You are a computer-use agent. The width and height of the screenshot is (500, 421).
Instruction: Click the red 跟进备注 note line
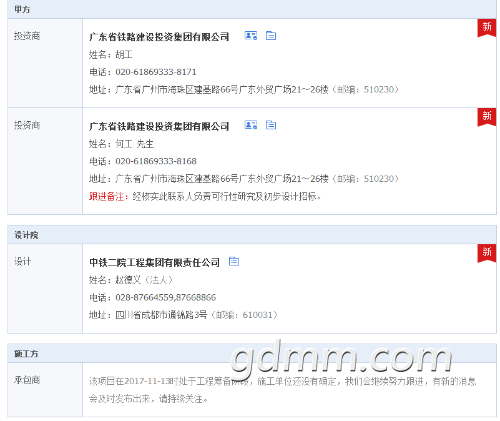205,196
